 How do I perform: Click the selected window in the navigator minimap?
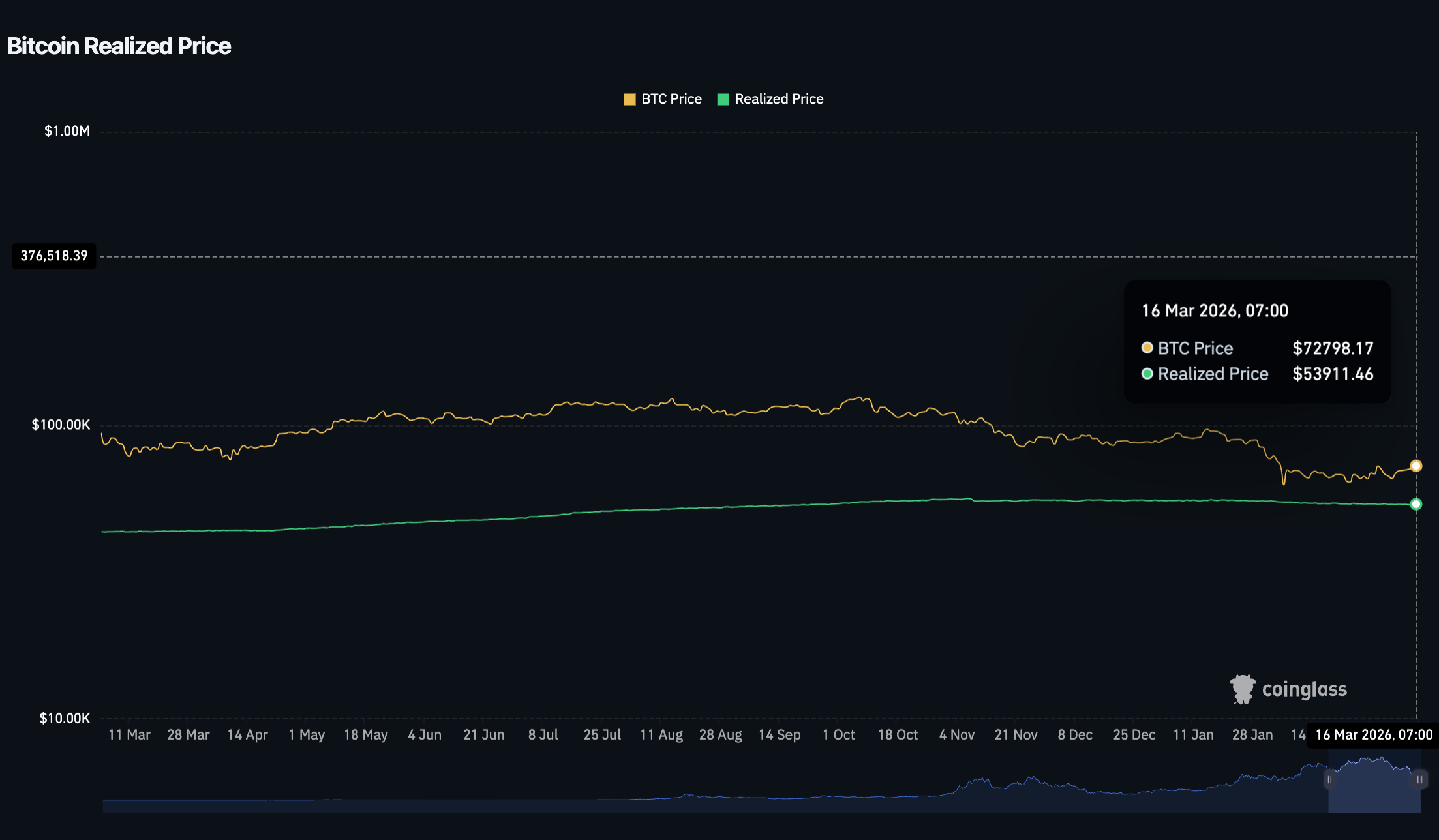pyautogui.click(x=1374, y=792)
